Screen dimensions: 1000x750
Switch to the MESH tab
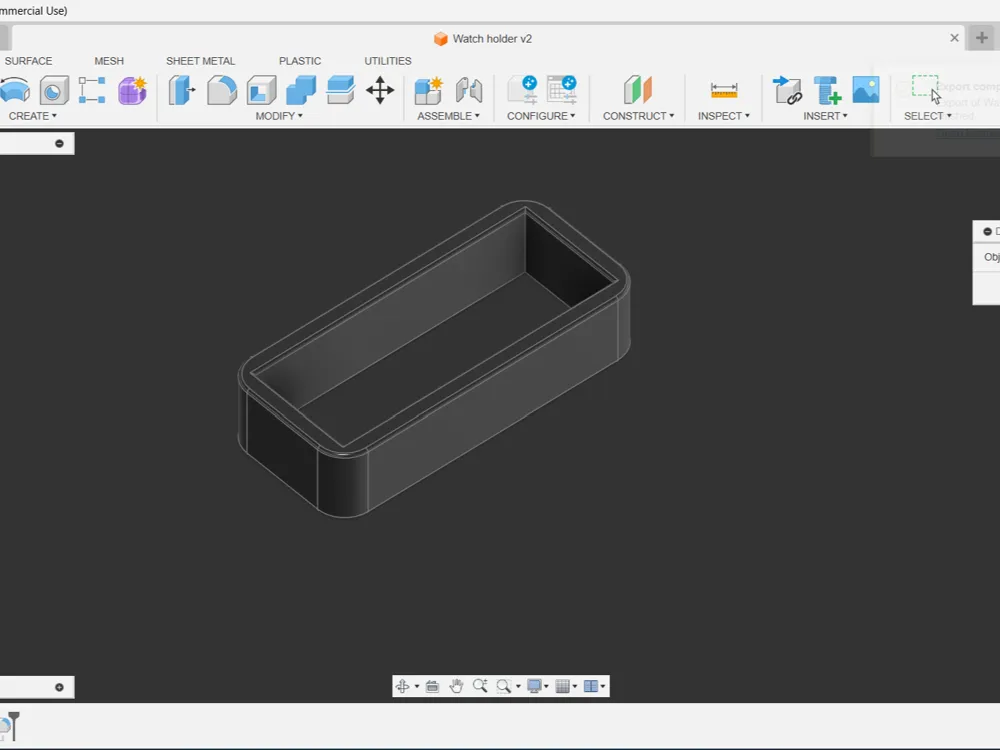coord(109,61)
